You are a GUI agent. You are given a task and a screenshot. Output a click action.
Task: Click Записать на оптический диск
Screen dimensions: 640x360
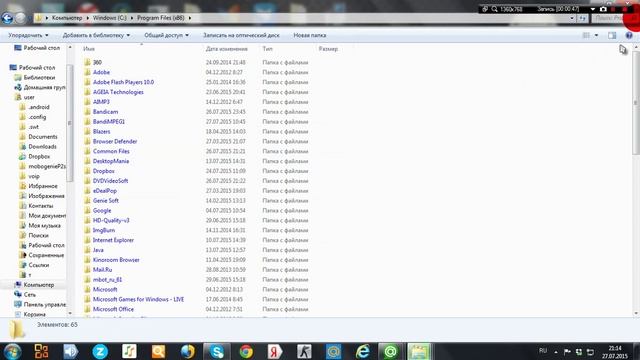[241, 36]
